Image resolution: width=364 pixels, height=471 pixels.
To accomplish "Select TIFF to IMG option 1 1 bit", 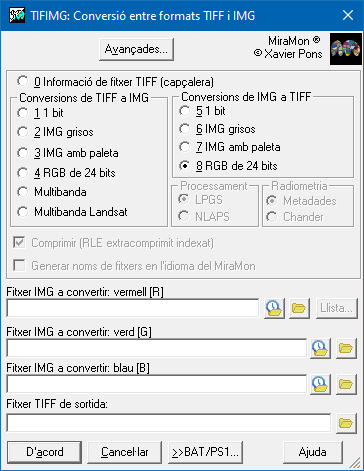I will click(x=40, y=113).
